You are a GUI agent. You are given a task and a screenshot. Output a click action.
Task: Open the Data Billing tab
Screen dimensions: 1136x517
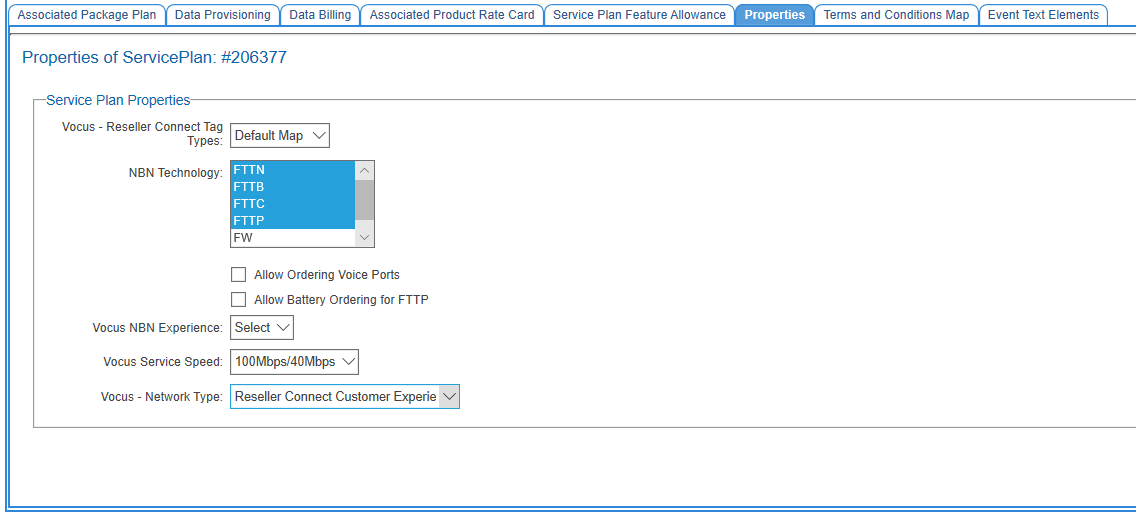[320, 15]
